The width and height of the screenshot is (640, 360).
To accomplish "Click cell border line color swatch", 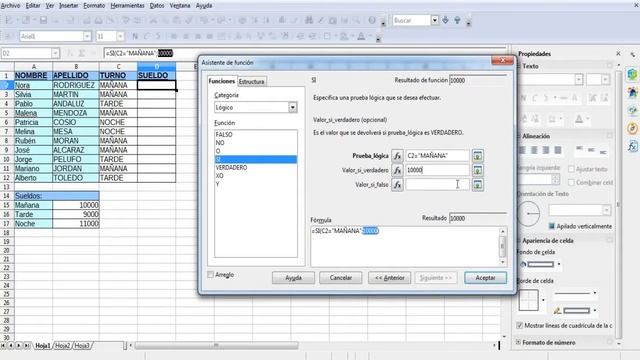I will 576,311.
